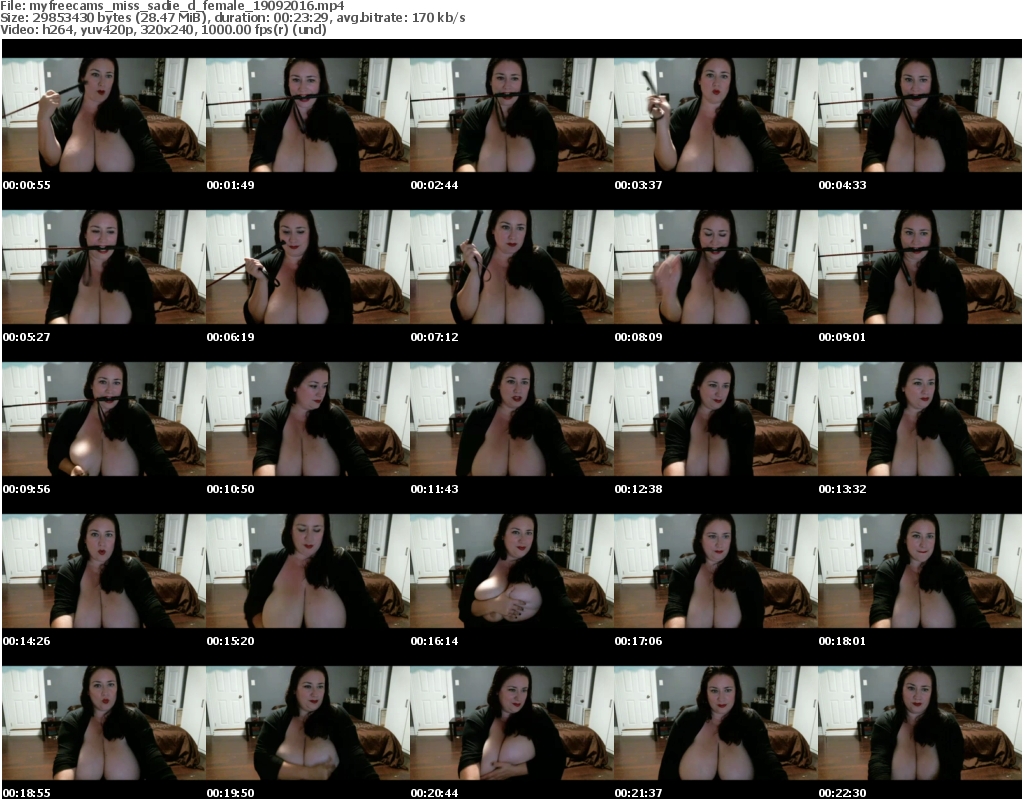
Task: Pick the preview frame for 00:10:50
Action: point(308,419)
